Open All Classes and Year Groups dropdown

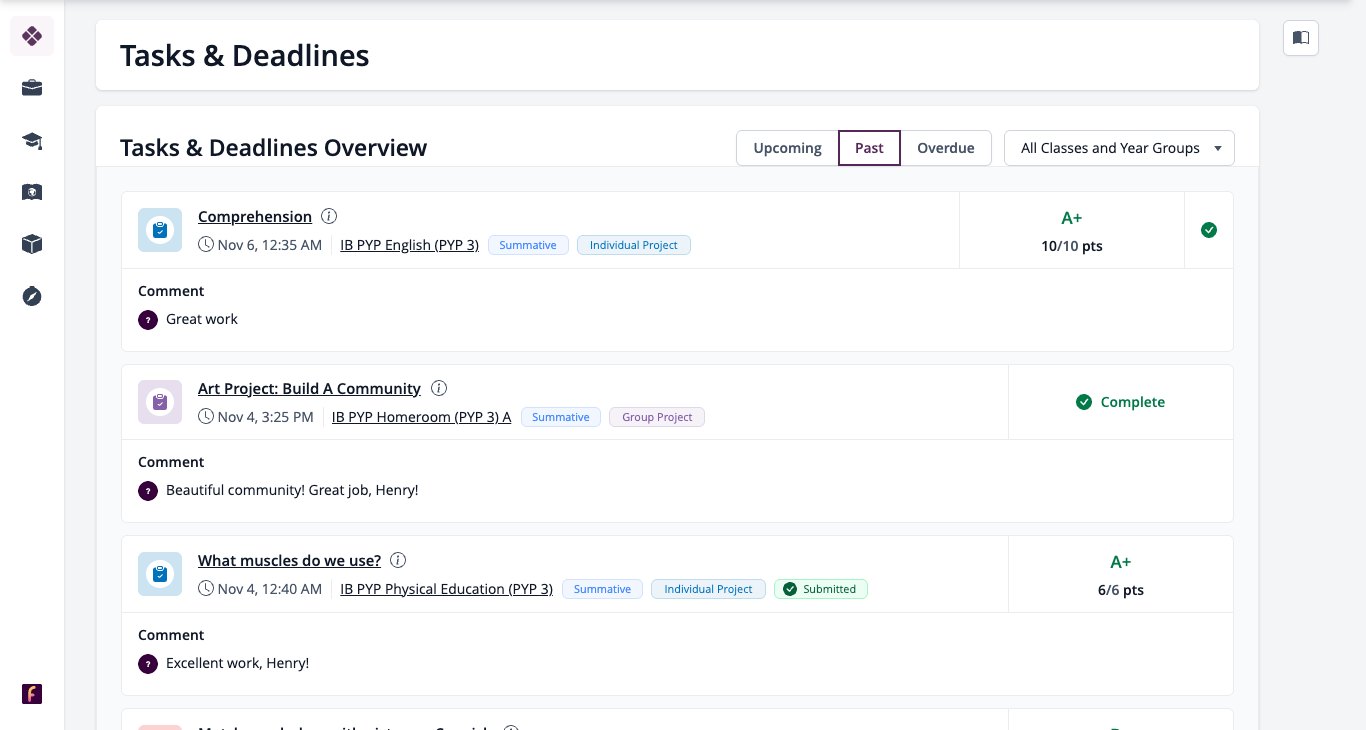click(x=1119, y=148)
